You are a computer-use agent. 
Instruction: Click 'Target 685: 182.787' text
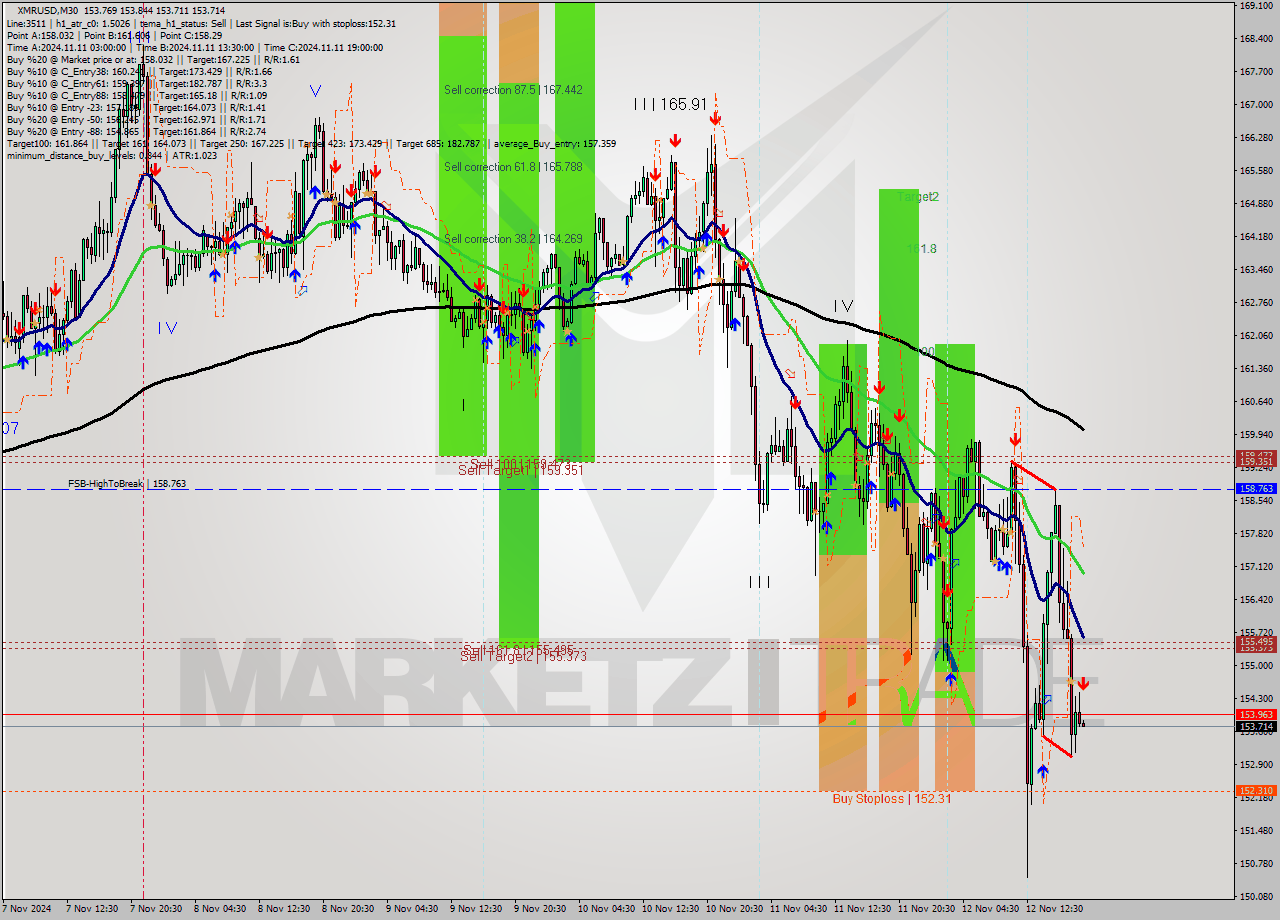click(438, 143)
